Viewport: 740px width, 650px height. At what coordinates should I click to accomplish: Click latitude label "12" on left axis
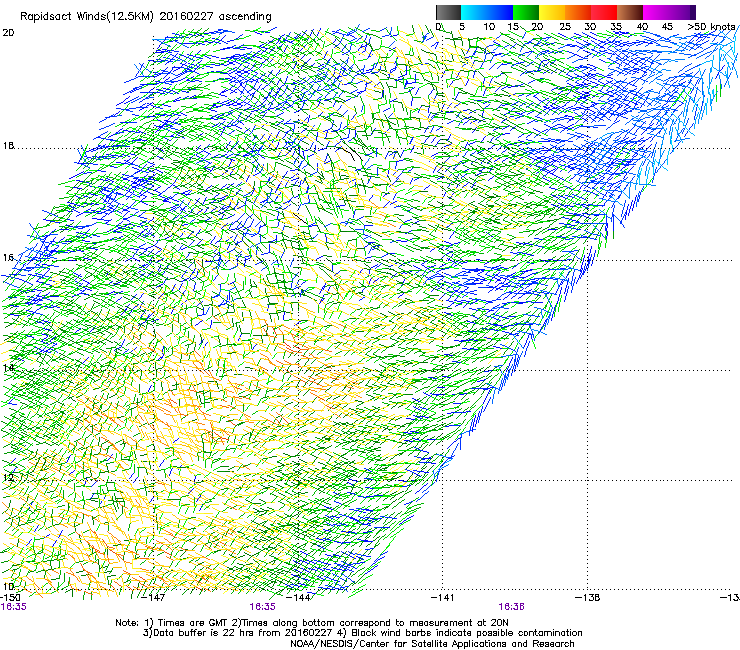pyautogui.click(x=8, y=478)
